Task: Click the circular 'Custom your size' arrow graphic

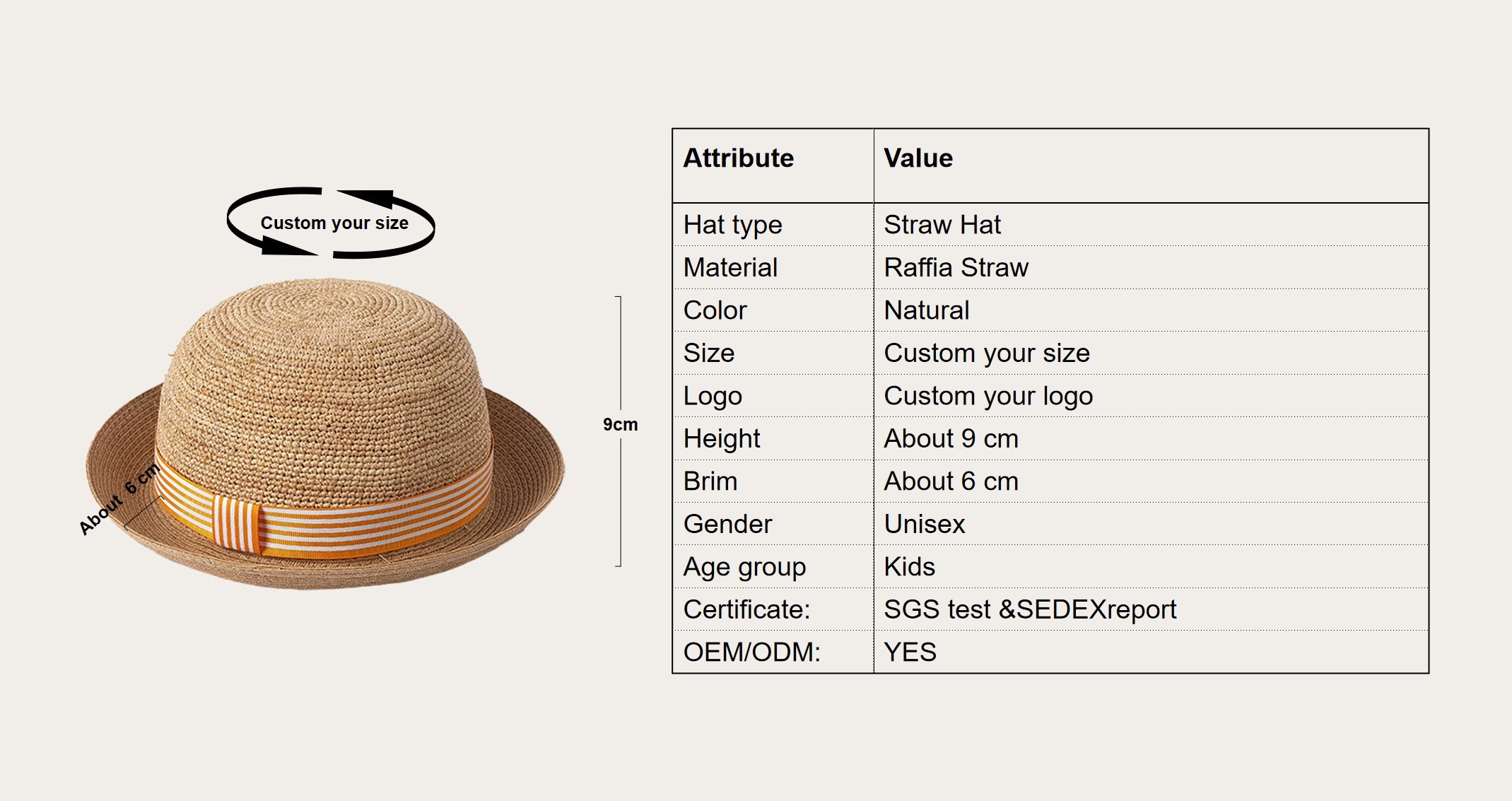Action: (x=331, y=223)
